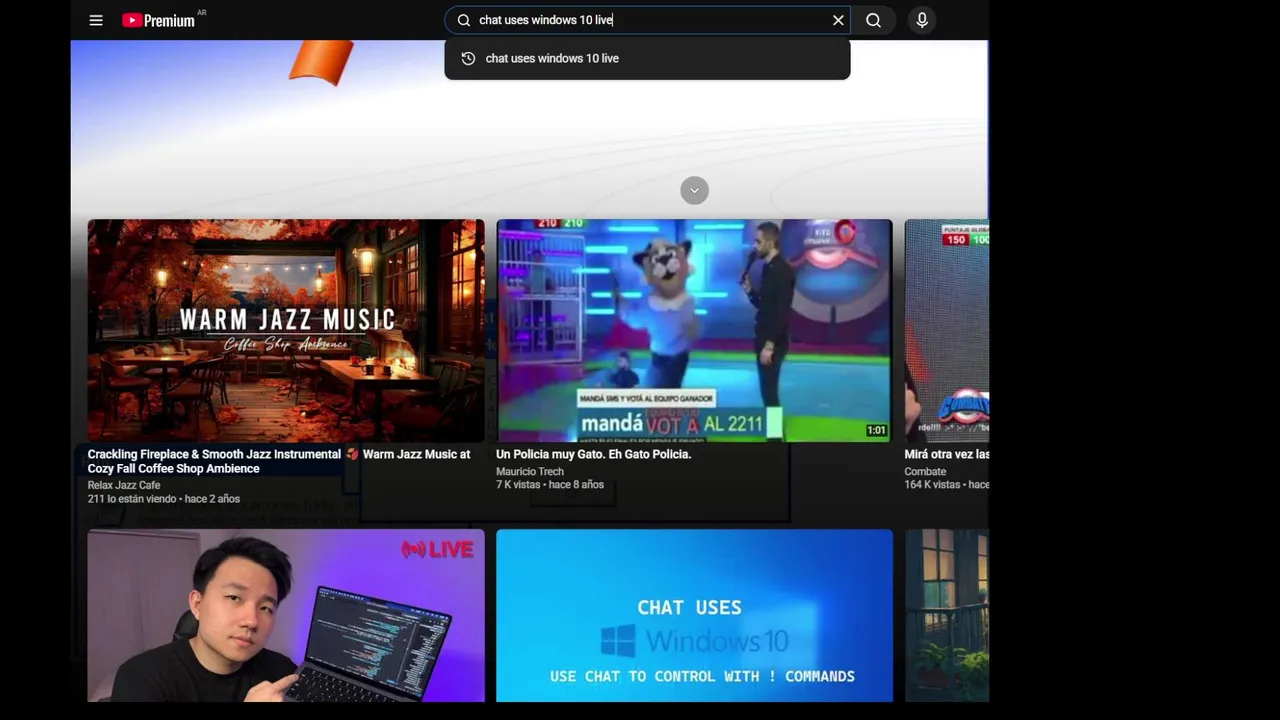The image size is (1280, 720).
Task: Open the Relax Jazz Cafe channel
Action: (124, 485)
